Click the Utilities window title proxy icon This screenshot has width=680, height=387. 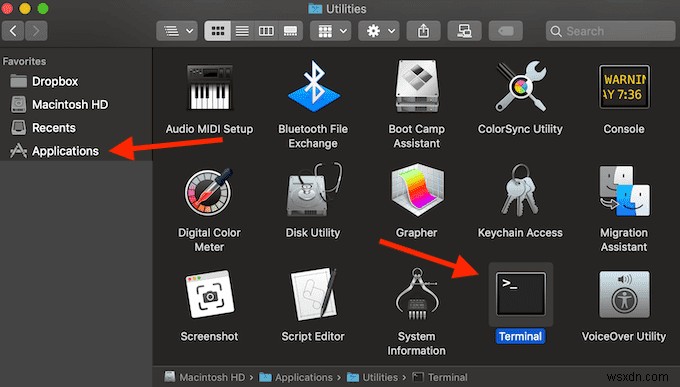pos(315,9)
